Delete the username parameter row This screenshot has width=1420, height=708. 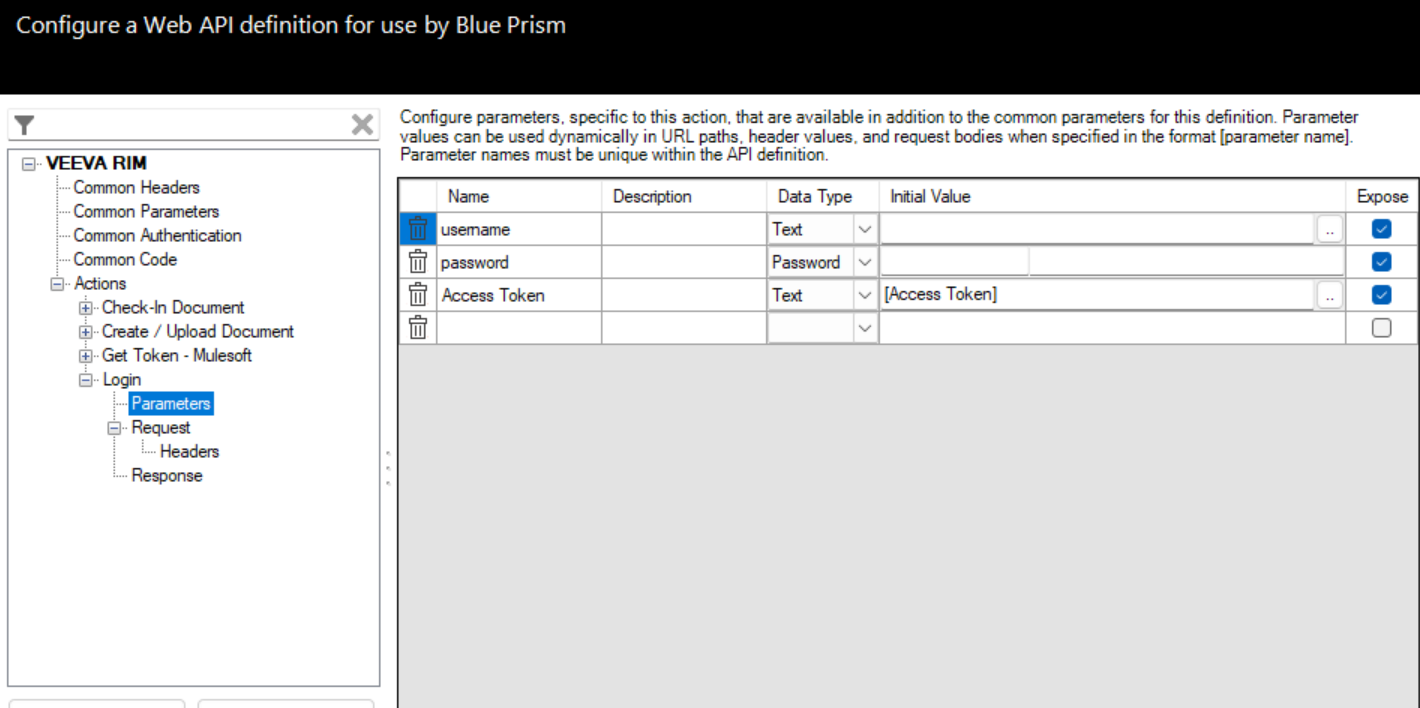pos(418,229)
